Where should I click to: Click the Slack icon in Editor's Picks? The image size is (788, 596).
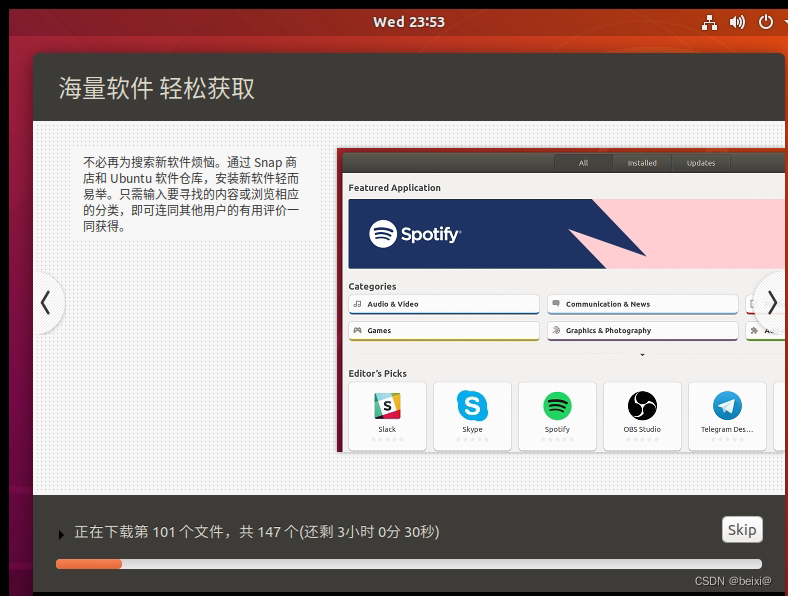coord(387,406)
